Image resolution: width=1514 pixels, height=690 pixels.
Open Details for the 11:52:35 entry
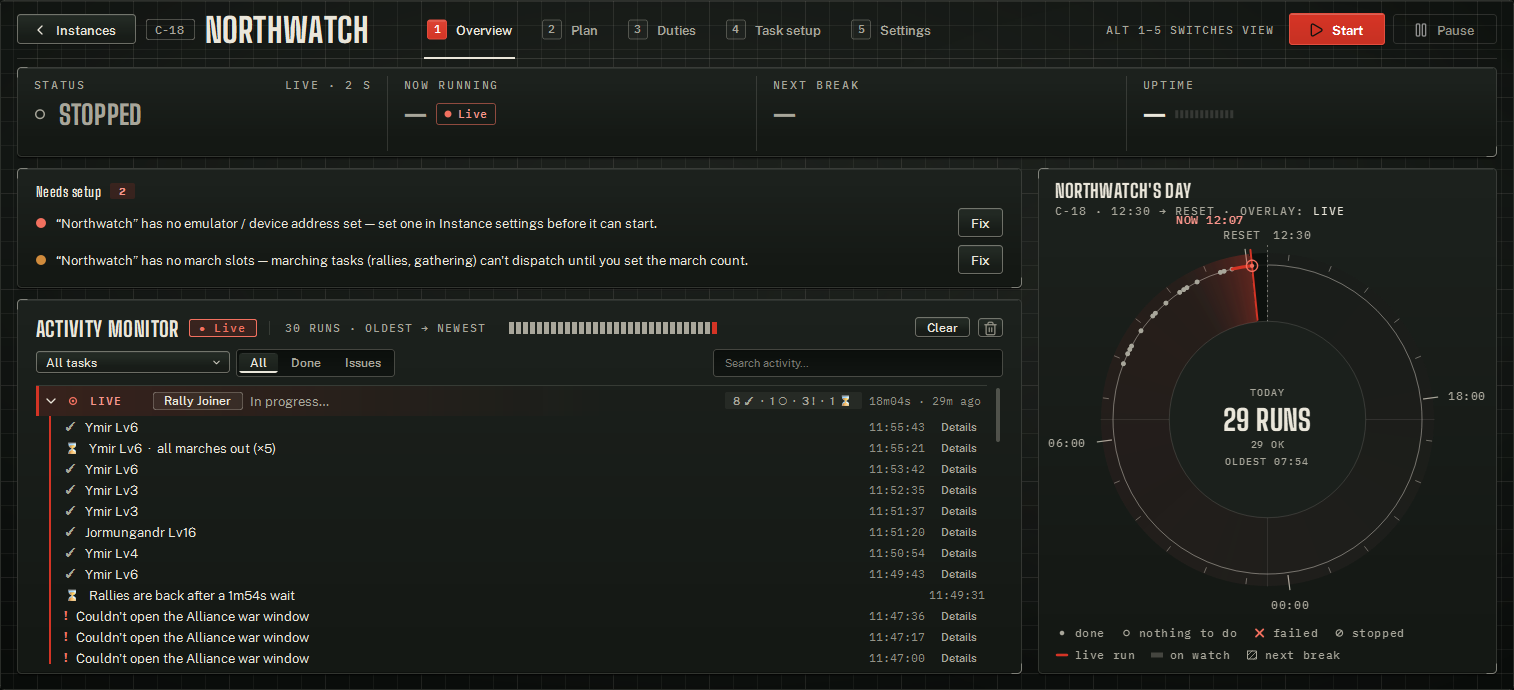958,490
